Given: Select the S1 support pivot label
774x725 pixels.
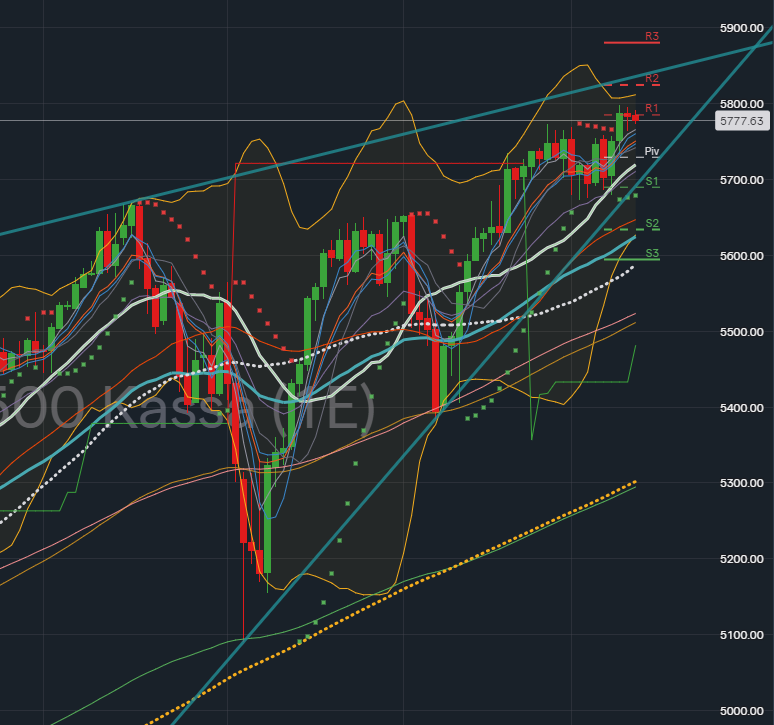Looking at the screenshot, I should coord(652,181).
